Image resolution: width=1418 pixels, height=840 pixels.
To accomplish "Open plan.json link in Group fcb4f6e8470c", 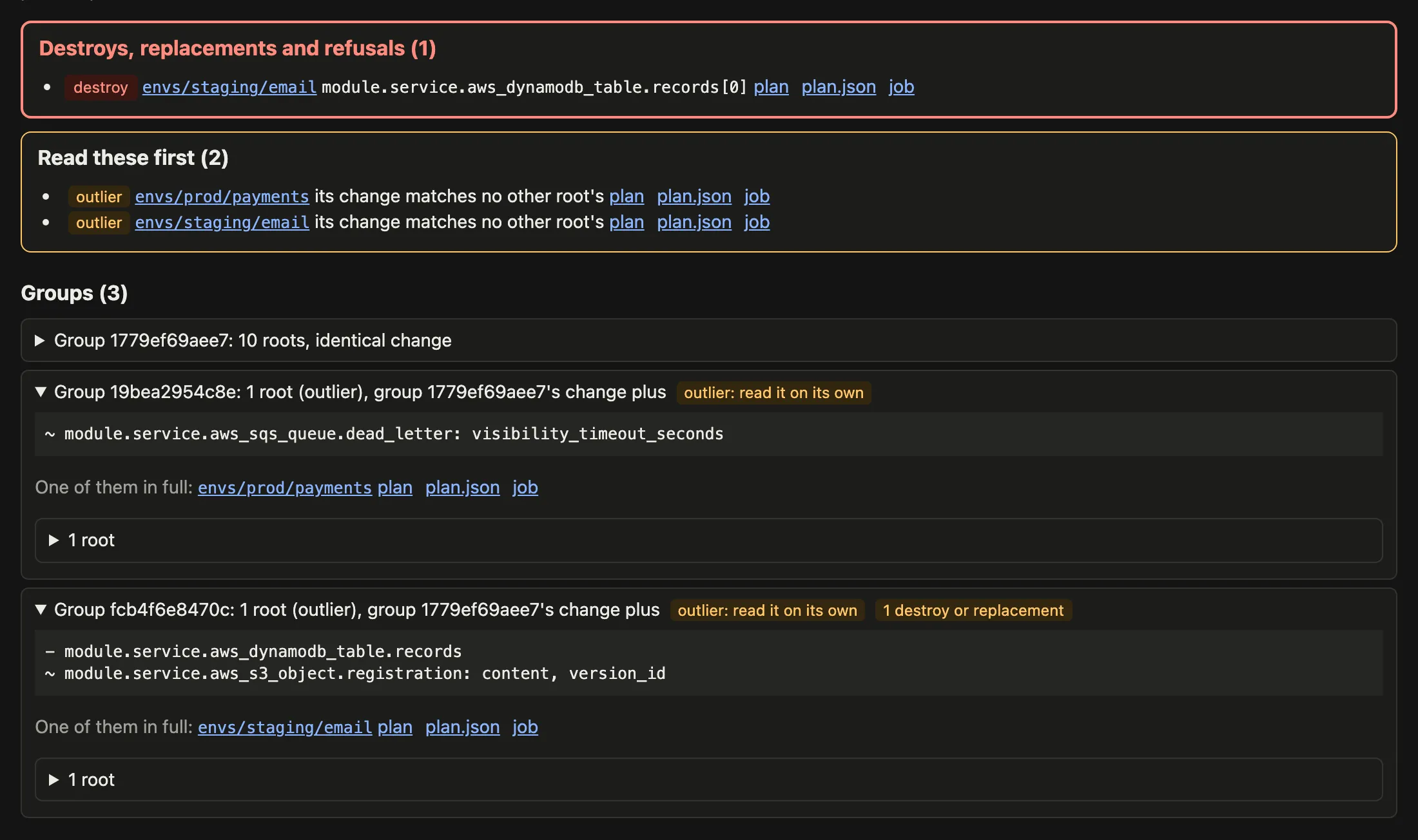I will point(462,727).
